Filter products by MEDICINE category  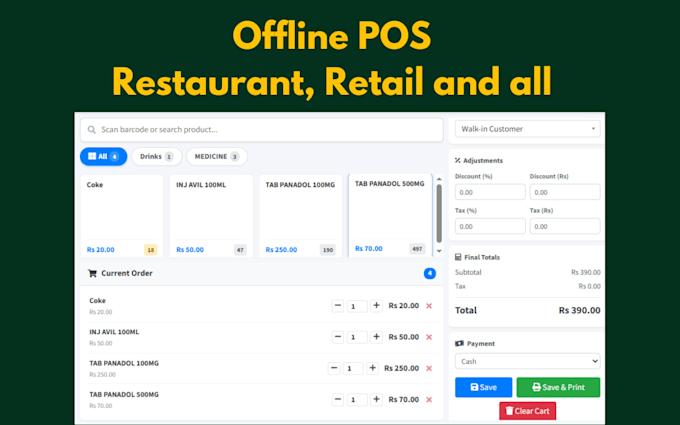tap(217, 157)
